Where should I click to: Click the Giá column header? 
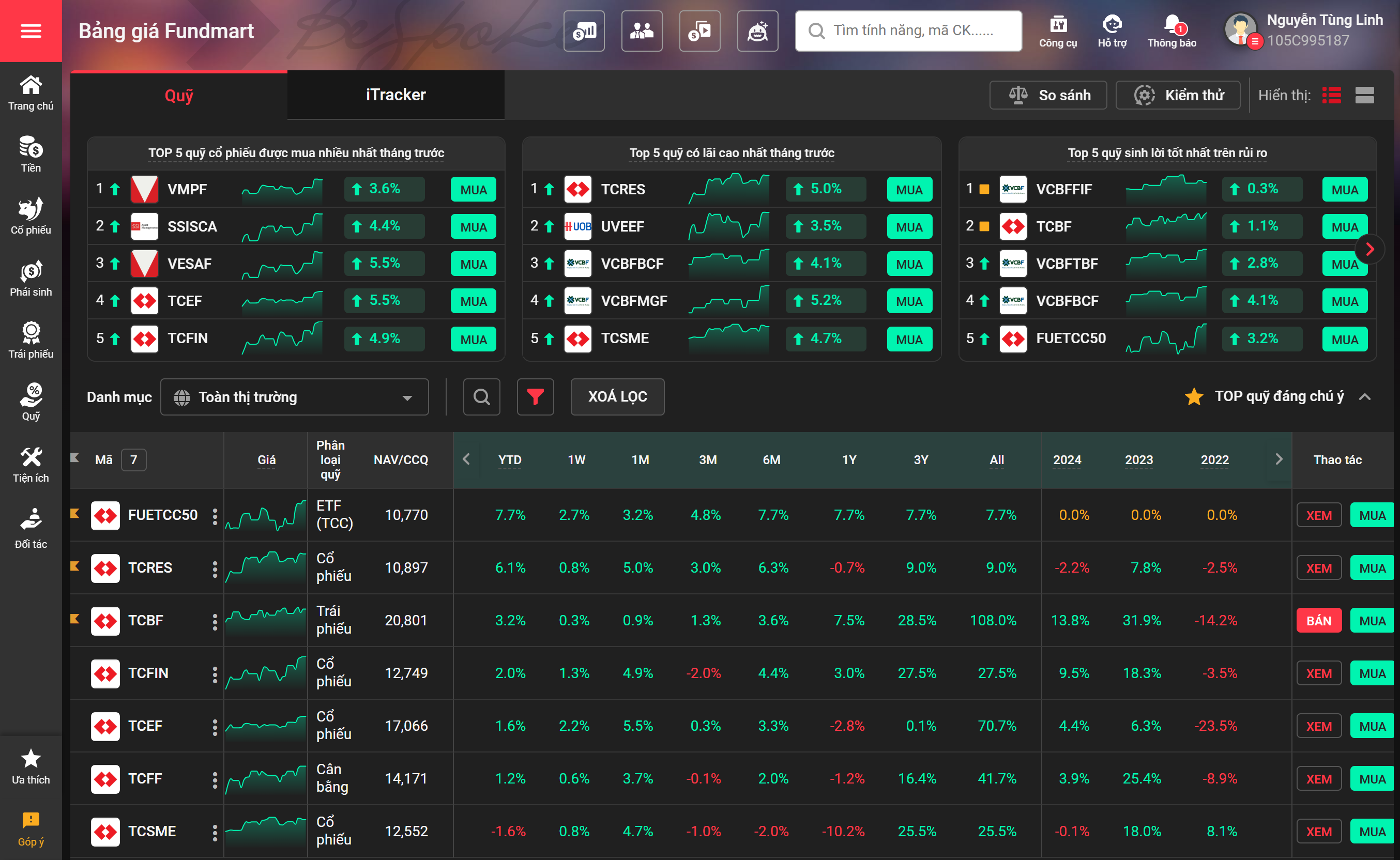click(x=266, y=459)
